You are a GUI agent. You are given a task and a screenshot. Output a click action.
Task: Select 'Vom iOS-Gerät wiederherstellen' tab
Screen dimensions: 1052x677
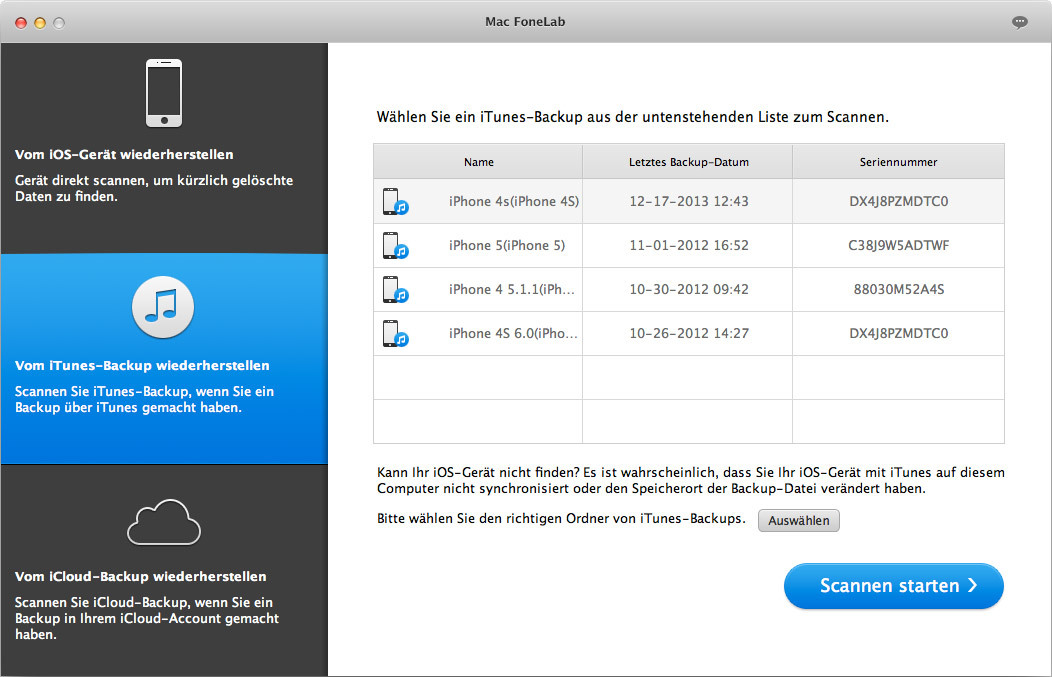coord(164,148)
